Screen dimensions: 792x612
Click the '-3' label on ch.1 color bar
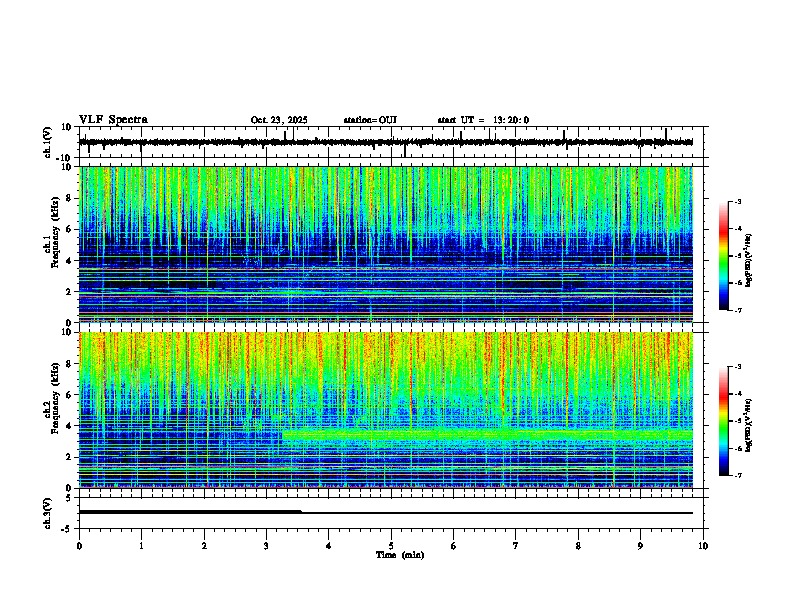coord(737,202)
